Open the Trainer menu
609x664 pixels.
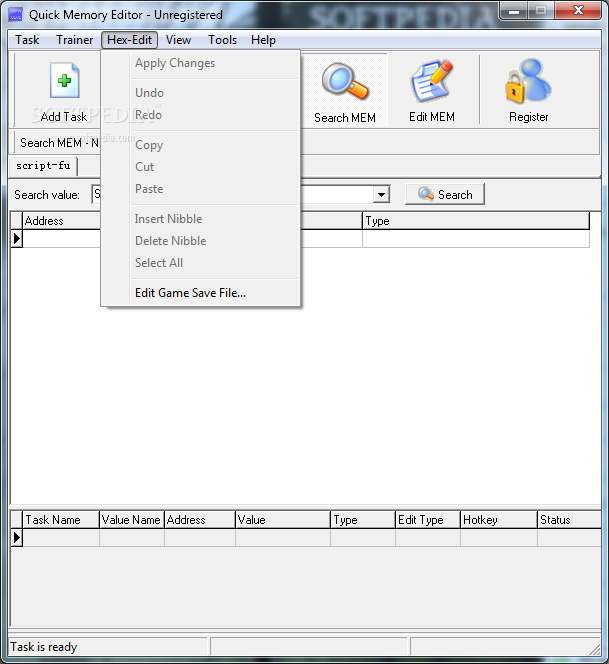pyautogui.click(x=75, y=40)
